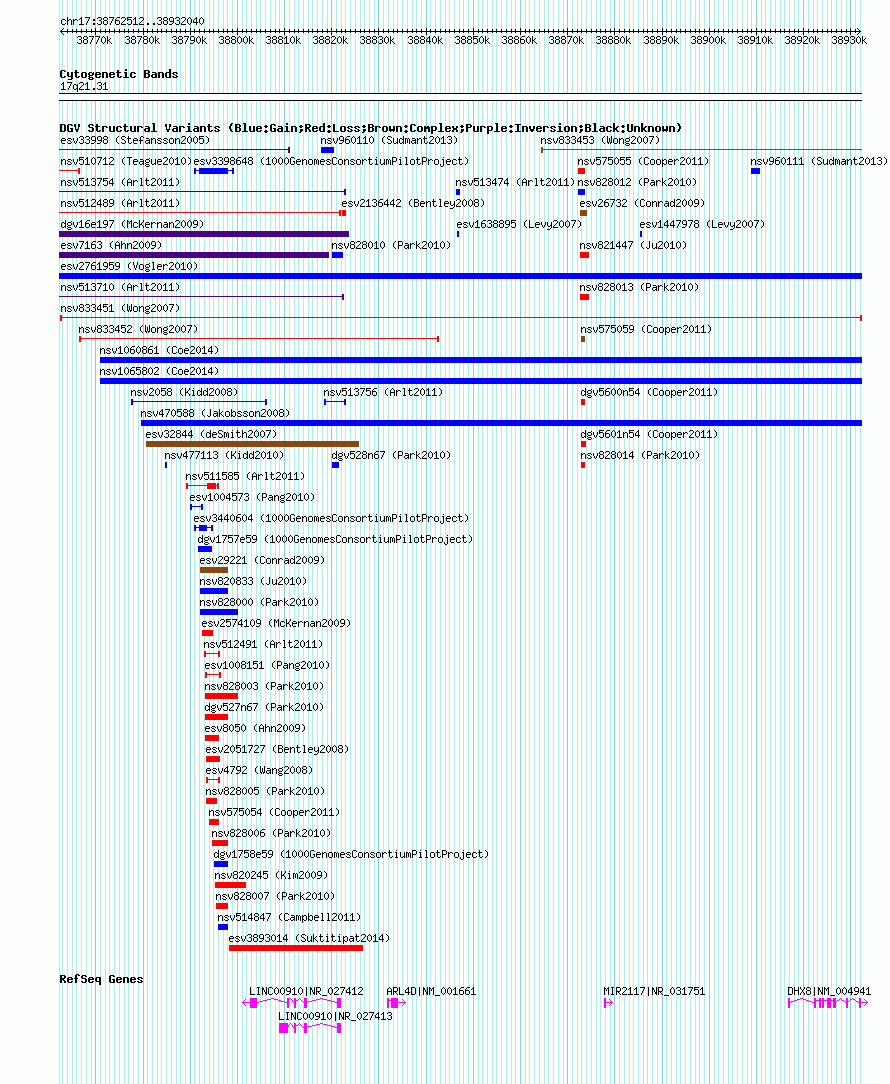Open dgv5600n54 (Cooper2011) label
Viewport: 890px width, 1084px height.
coord(649,392)
